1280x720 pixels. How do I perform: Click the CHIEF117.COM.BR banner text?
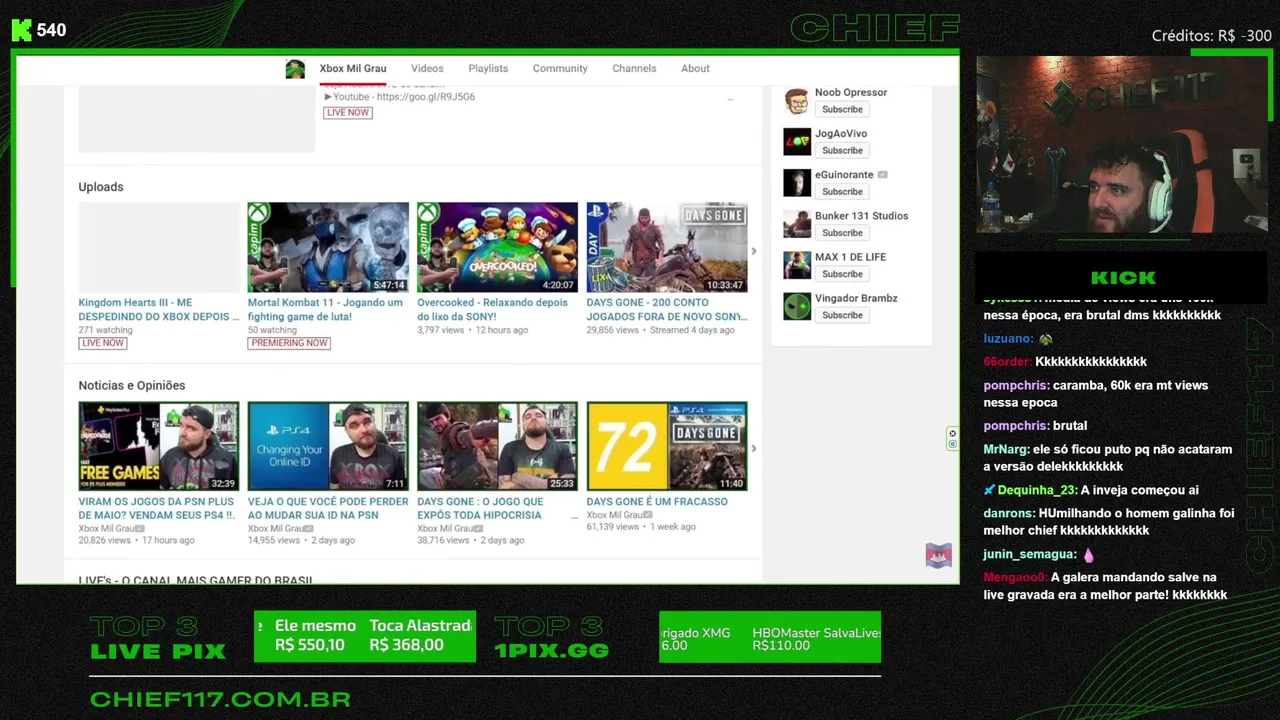220,699
